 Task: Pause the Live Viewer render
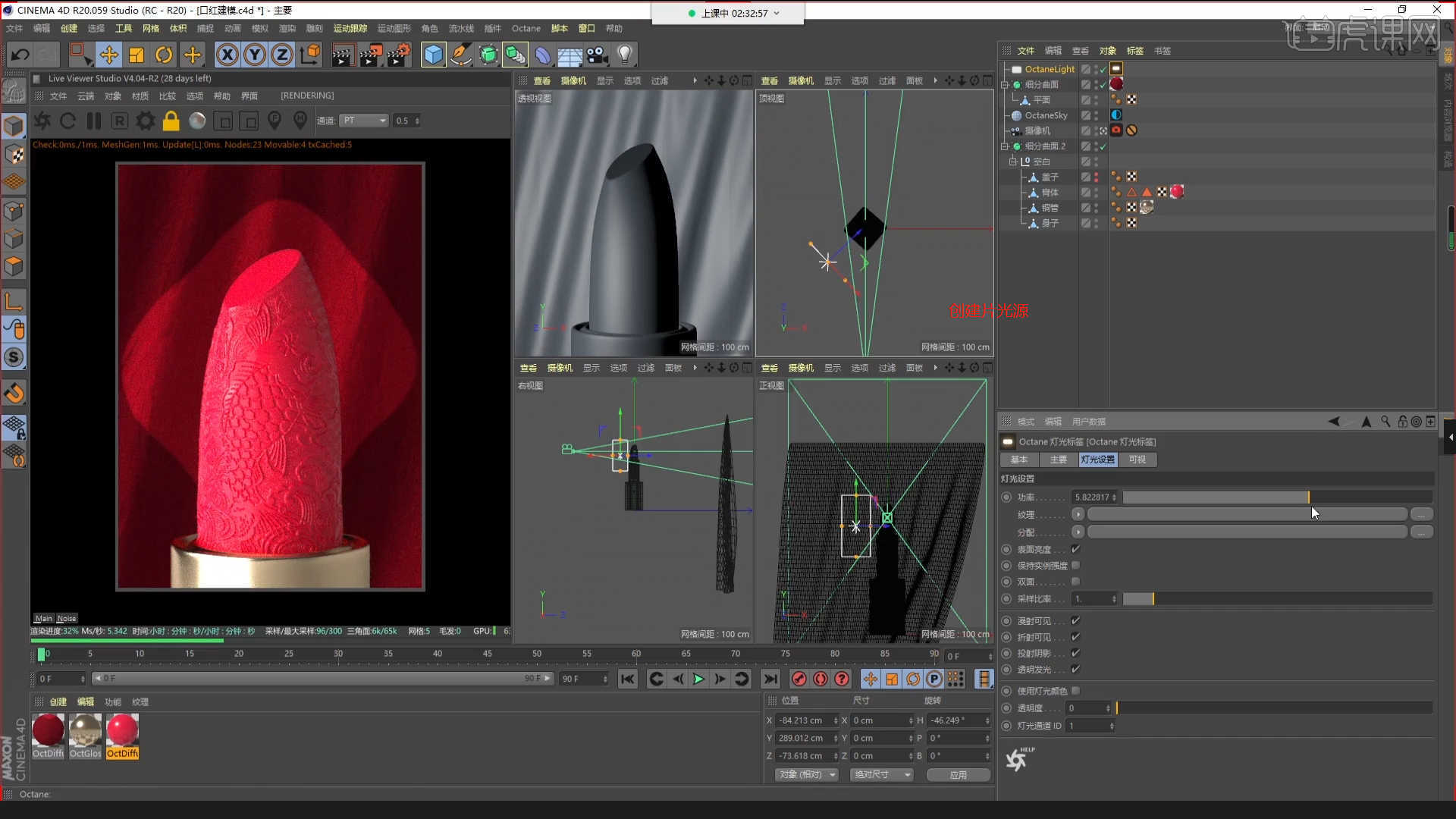94,121
